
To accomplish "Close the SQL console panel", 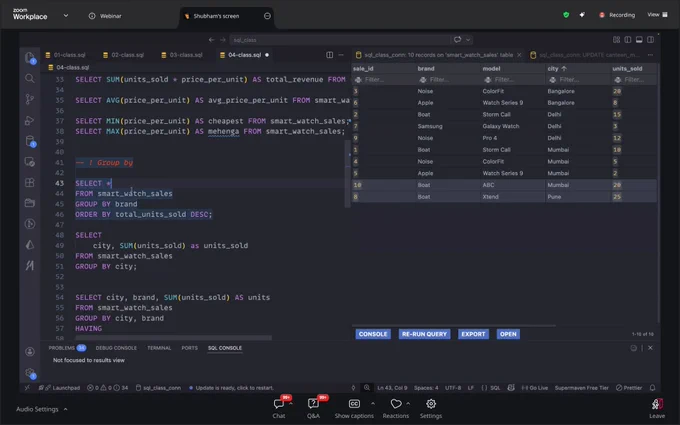I will (x=650, y=348).
